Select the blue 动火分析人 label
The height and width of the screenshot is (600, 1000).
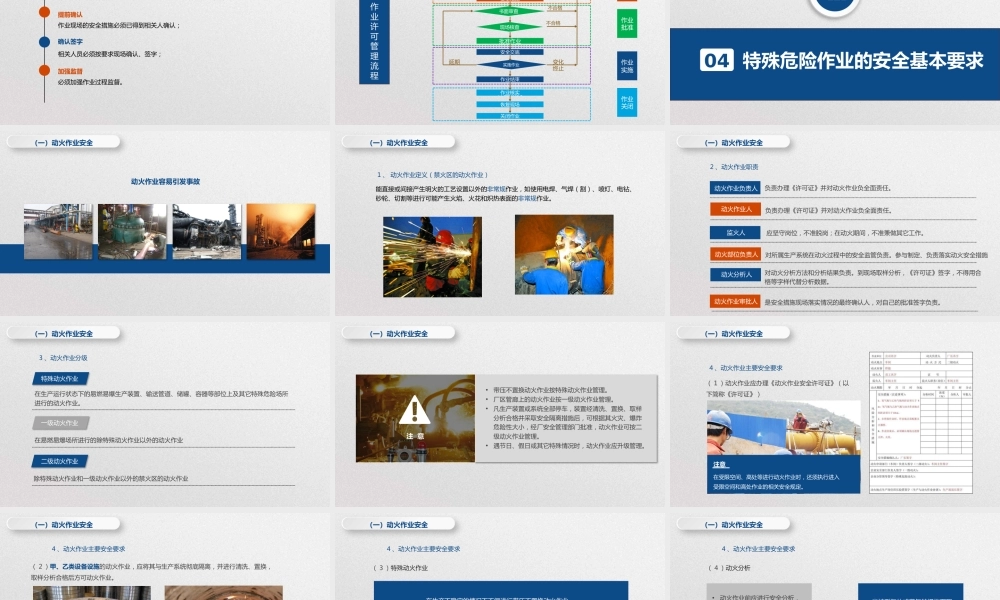(x=735, y=274)
